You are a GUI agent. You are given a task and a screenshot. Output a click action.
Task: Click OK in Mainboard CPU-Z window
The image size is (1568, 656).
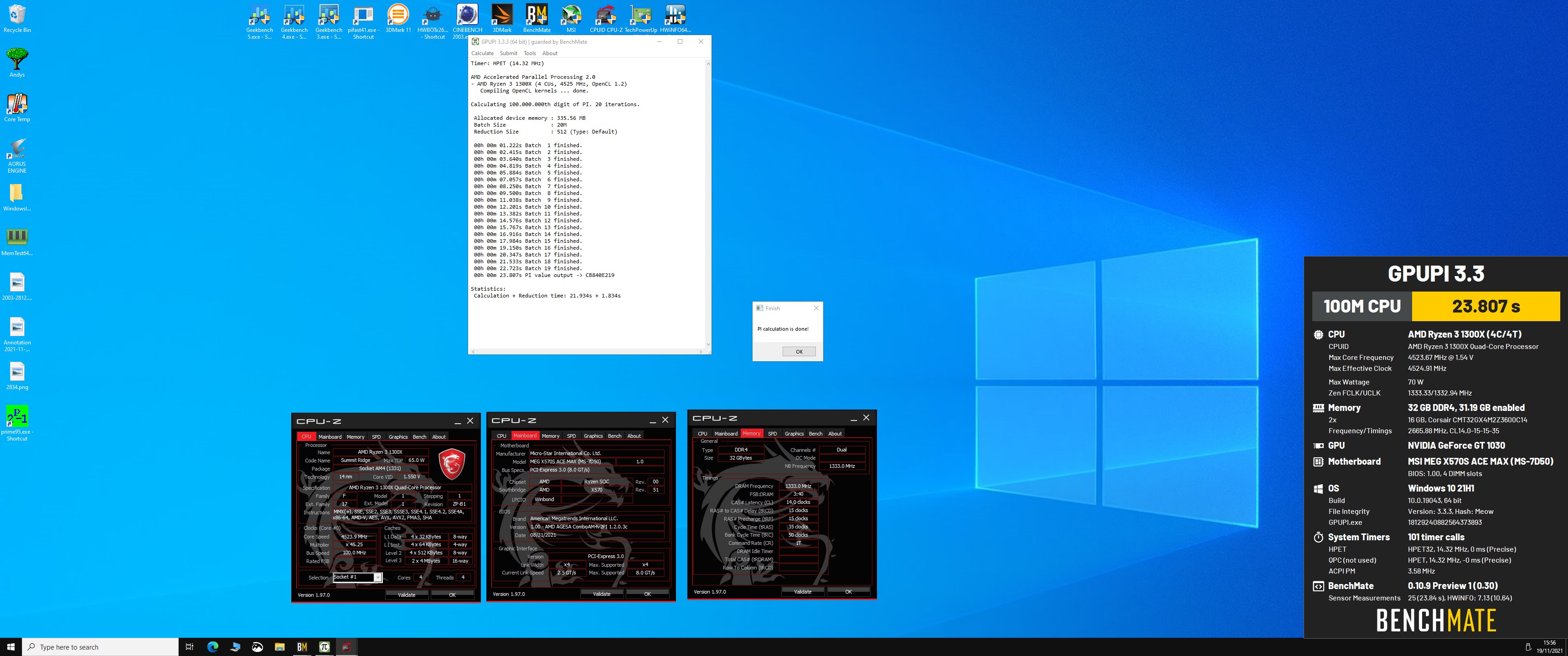pyautogui.click(x=647, y=594)
